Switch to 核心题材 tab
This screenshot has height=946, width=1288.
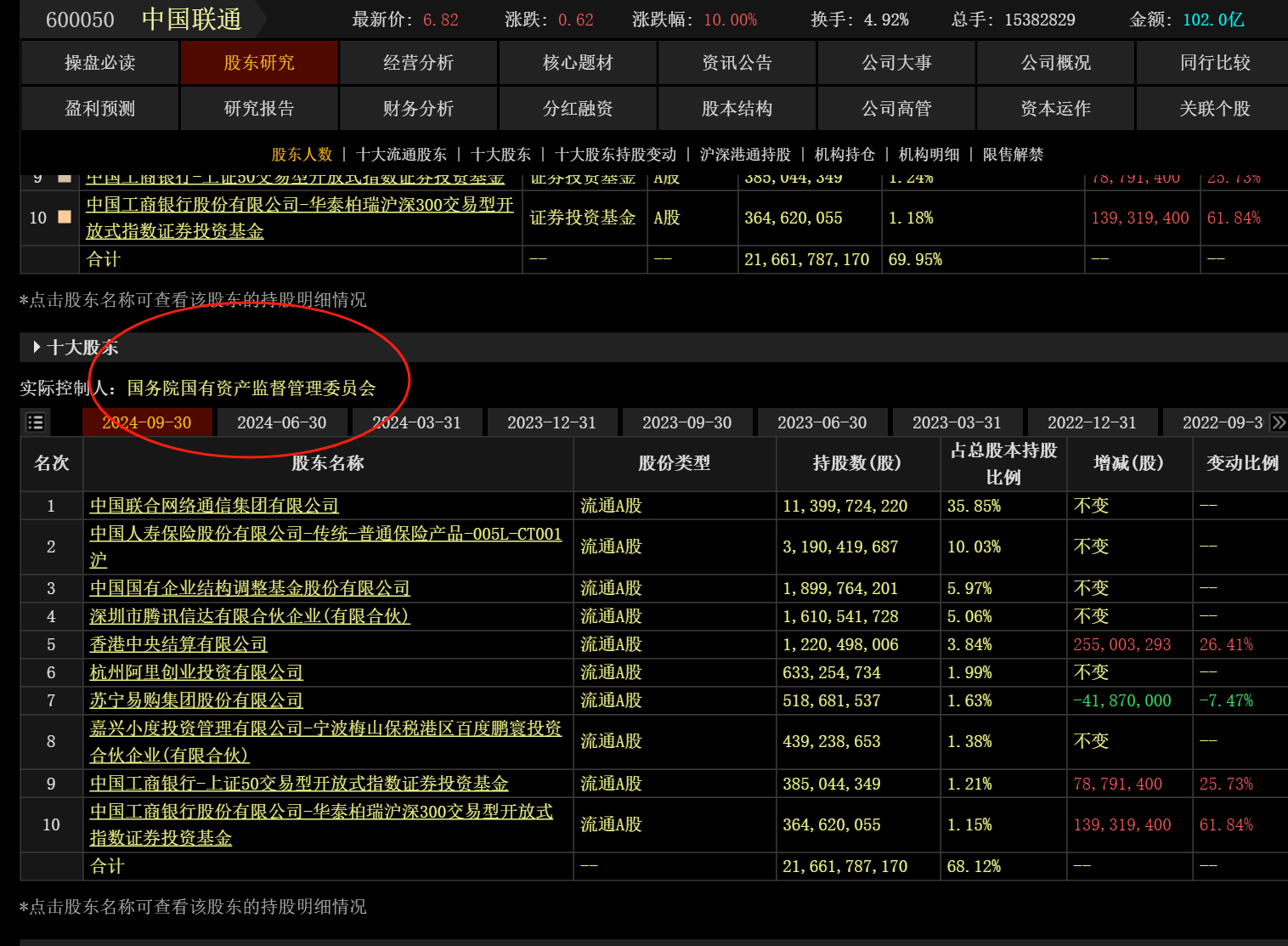(578, 63)
